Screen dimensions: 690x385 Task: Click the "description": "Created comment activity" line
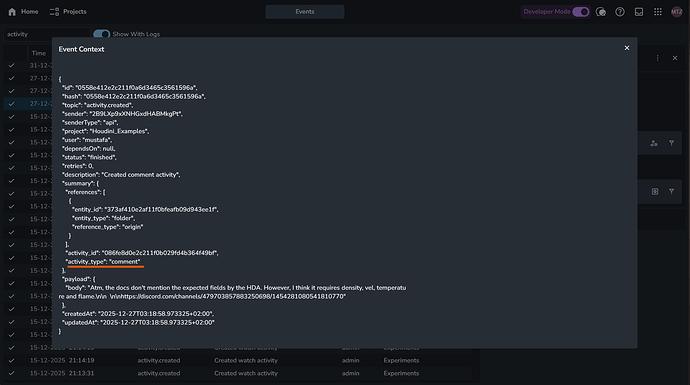(121, 175)
